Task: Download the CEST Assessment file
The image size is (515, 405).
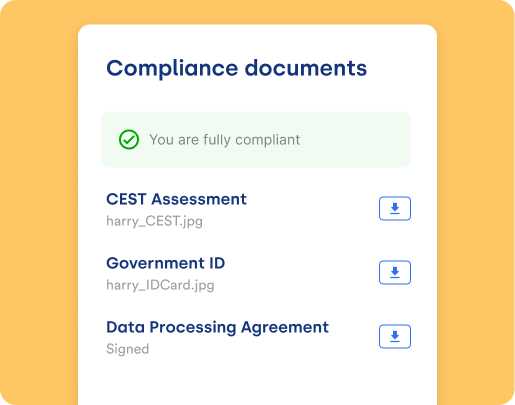Action: point(395,209)
